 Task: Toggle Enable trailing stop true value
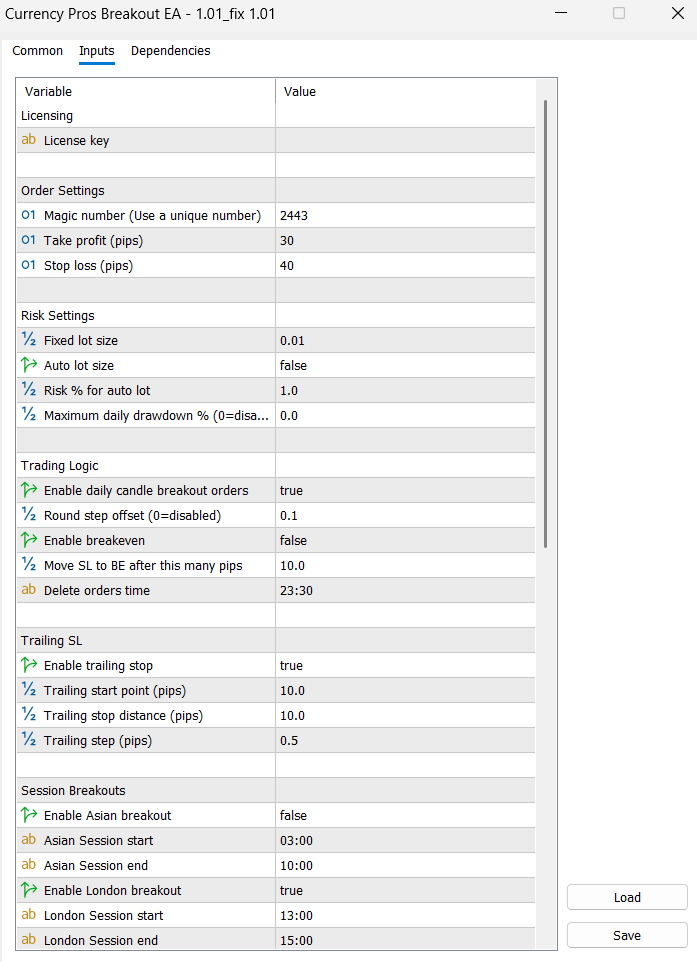405,665
